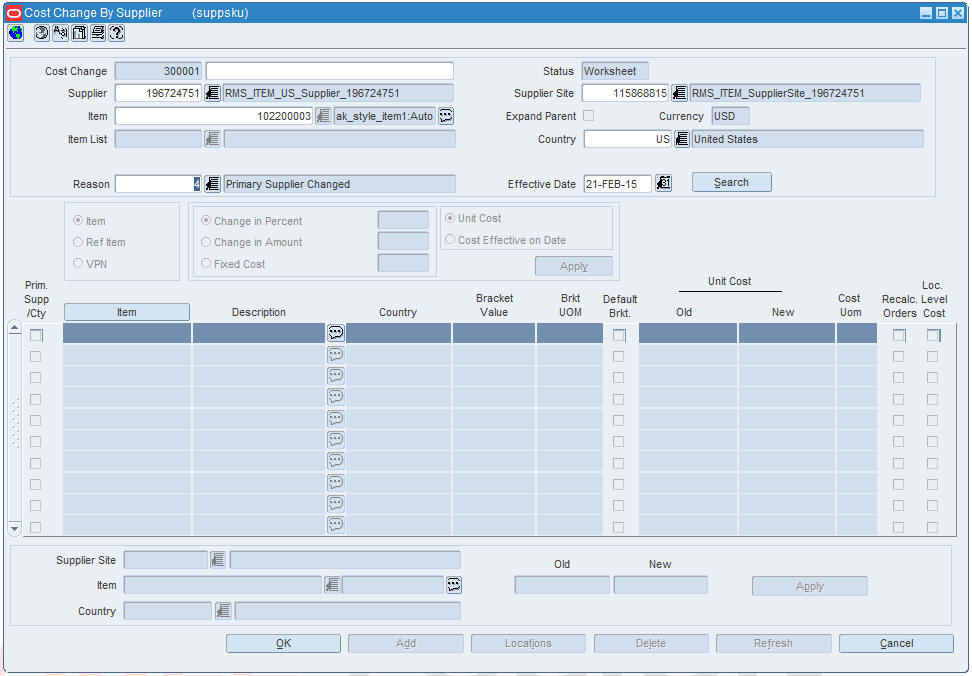This screenshot has height=676, width=972.
Task: Click the Refresh button
Action: pos(773,643)
